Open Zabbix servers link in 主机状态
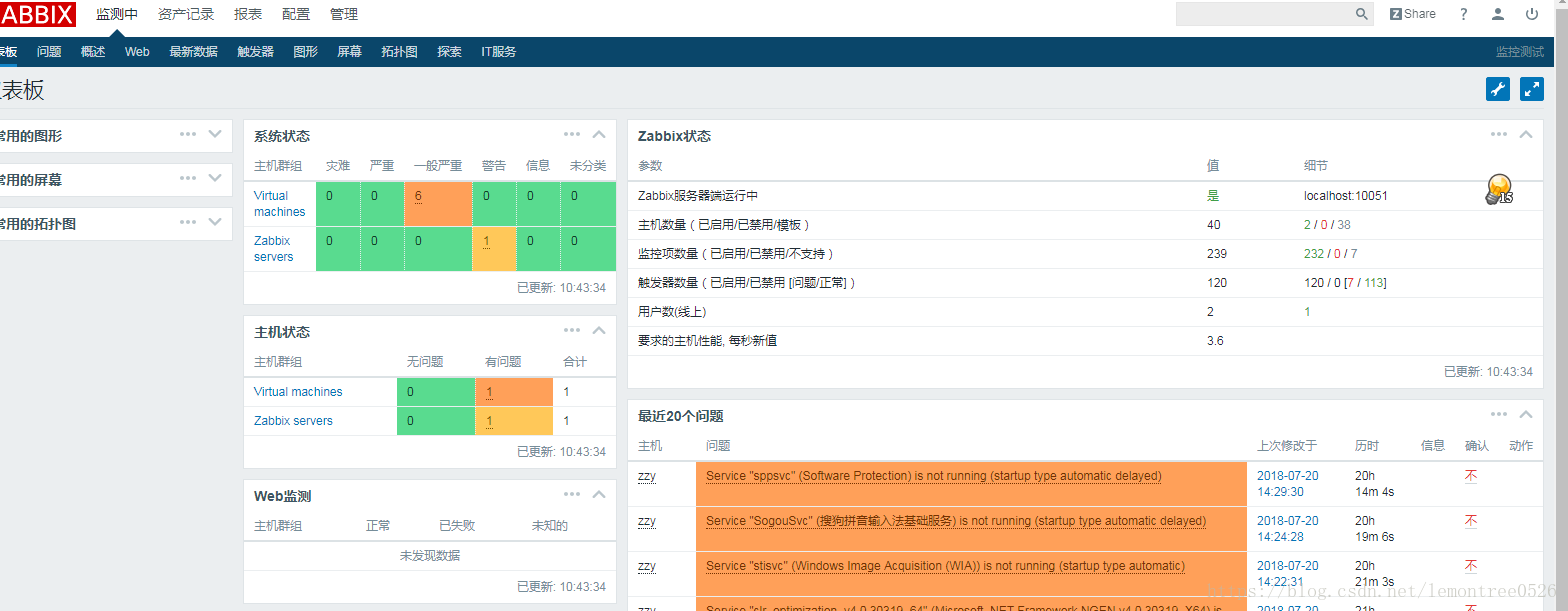This screenshot has height=611, width=1568. (x=293, y=421)
